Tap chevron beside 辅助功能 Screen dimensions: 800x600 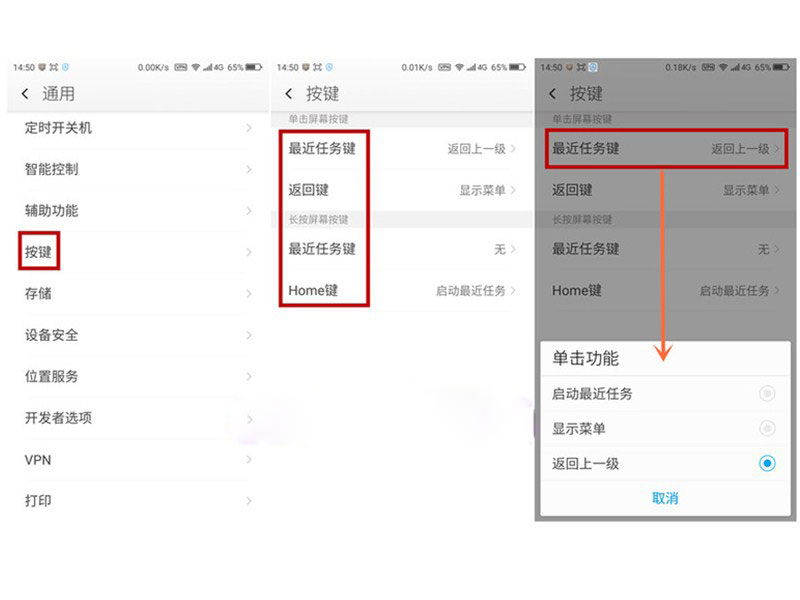[249, 211]
